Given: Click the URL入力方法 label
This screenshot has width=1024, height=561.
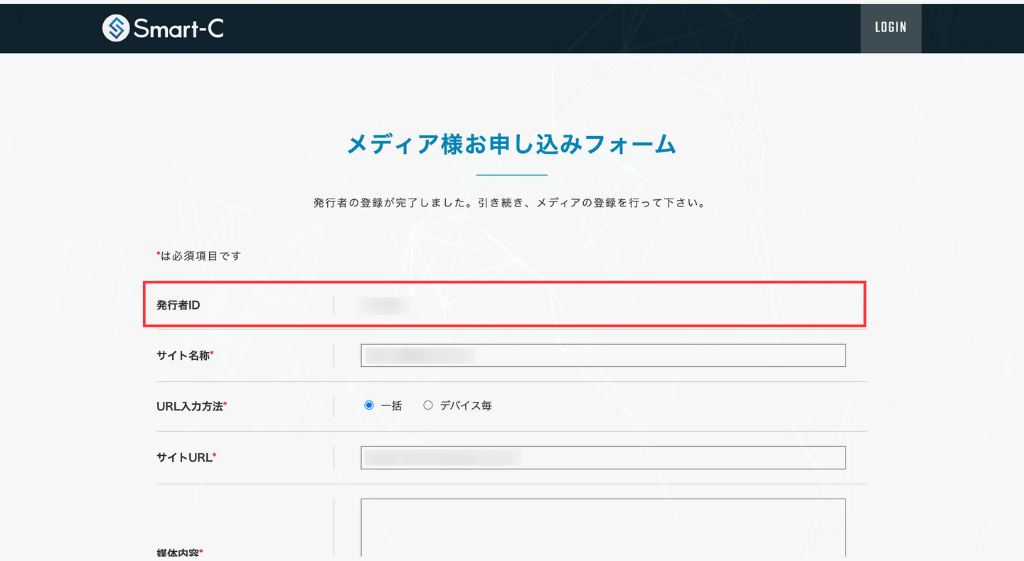Looking at the screenshot, I should coord(191,406).
